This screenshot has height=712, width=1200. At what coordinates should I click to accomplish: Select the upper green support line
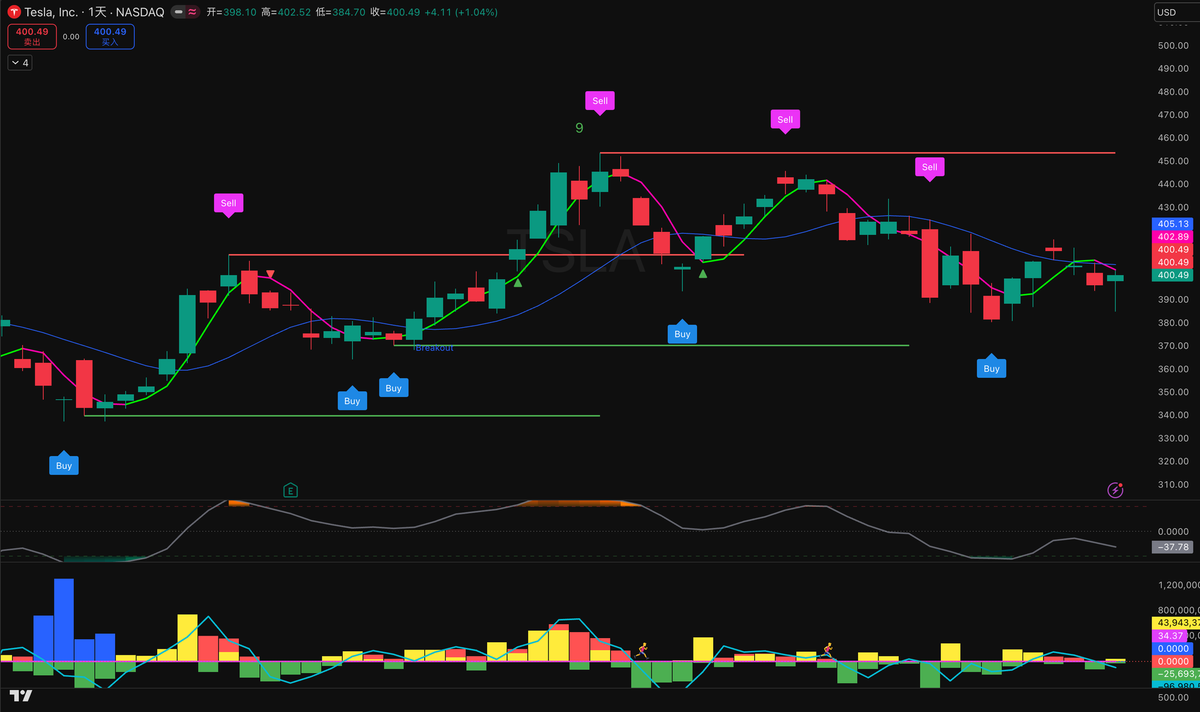(651, 345)
